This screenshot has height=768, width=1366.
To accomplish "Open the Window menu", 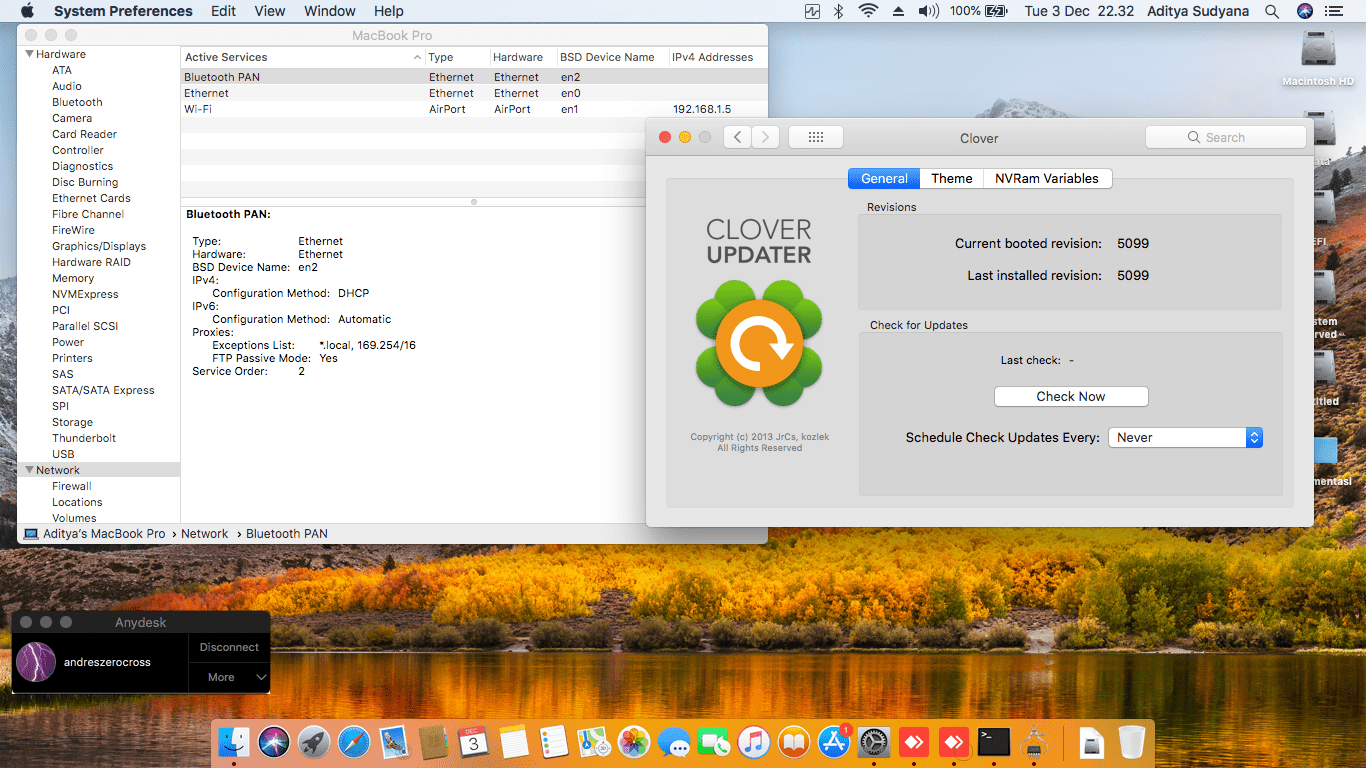I will tap(329, 11).
